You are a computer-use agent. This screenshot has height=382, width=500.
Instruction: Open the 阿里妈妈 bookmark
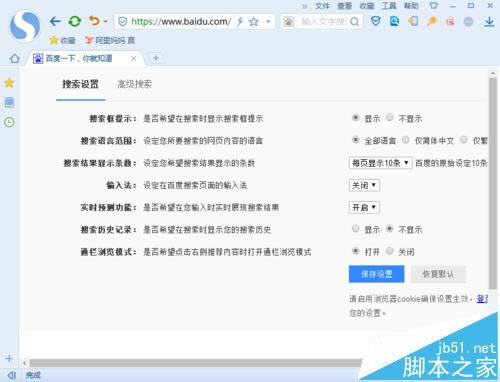(110, 40)
